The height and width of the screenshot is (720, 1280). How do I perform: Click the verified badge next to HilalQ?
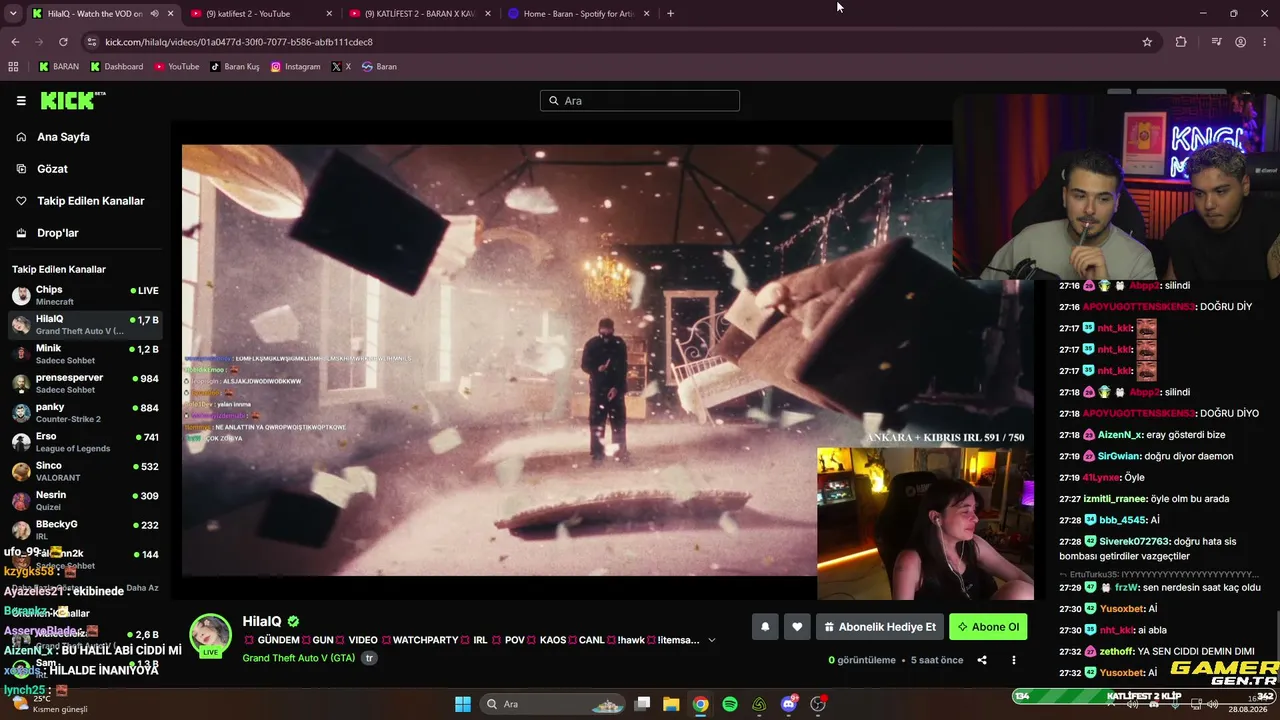pos(293,621)
